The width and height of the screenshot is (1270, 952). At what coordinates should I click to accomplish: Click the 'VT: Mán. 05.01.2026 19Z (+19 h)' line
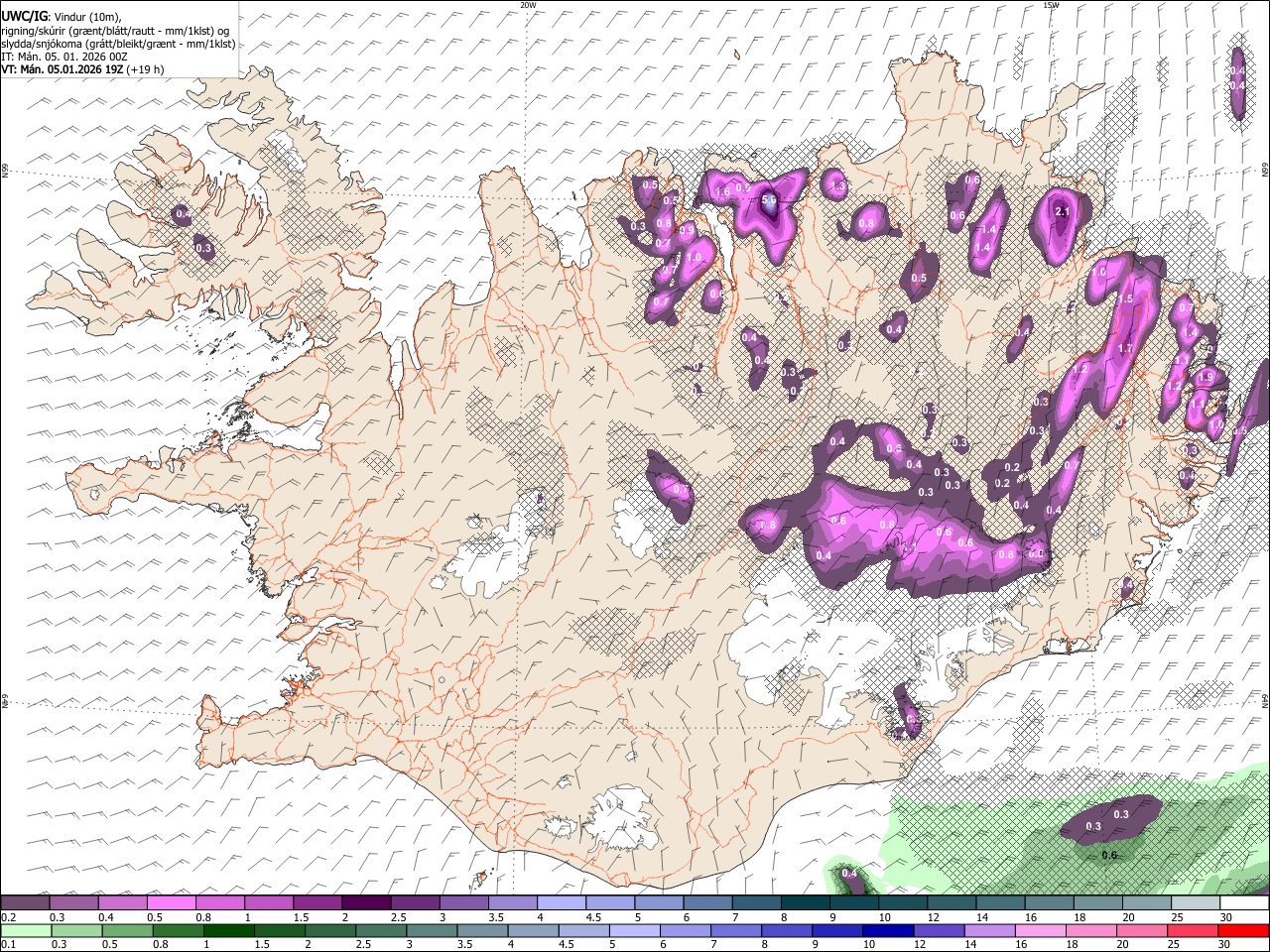pos(82,69)
